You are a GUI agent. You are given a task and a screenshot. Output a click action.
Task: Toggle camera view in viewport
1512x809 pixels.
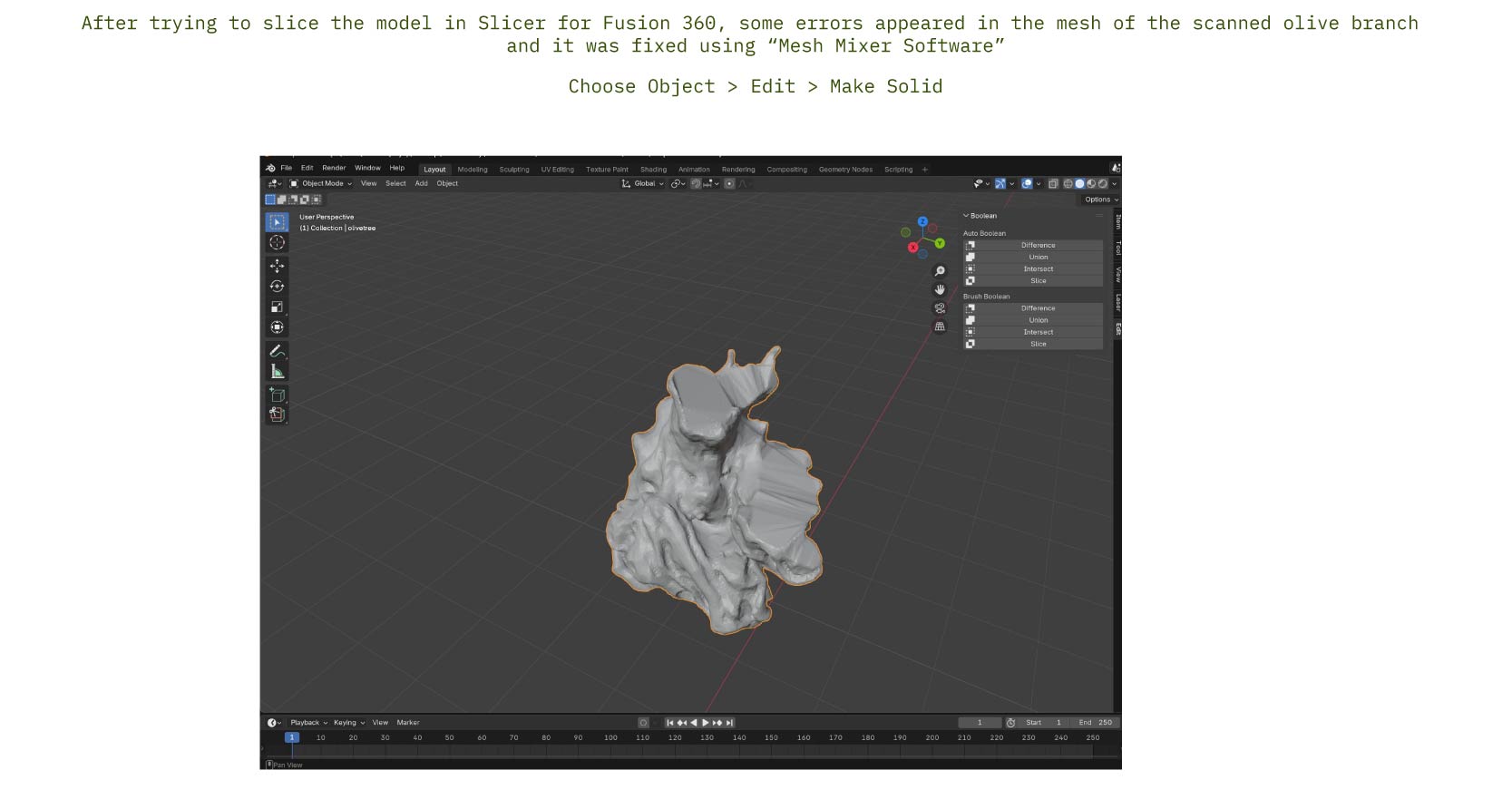pyautogui.click(x=940, y=308)
